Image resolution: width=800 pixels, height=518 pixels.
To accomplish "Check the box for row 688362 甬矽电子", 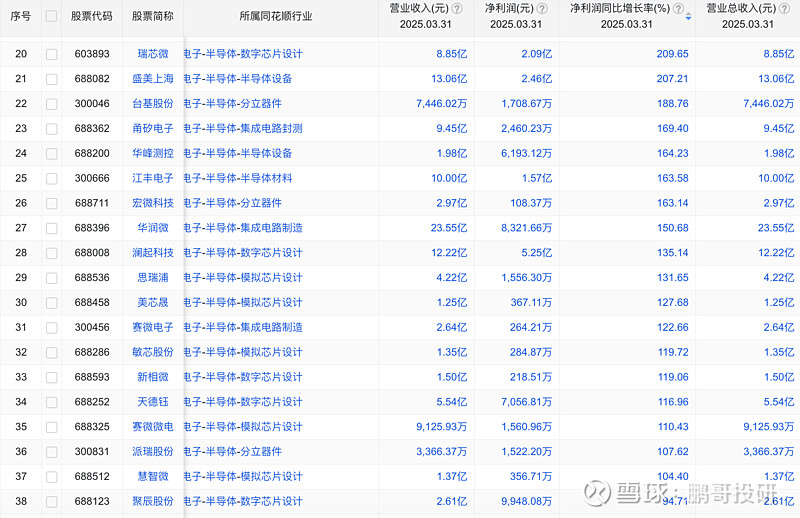I will pos(52,129).
